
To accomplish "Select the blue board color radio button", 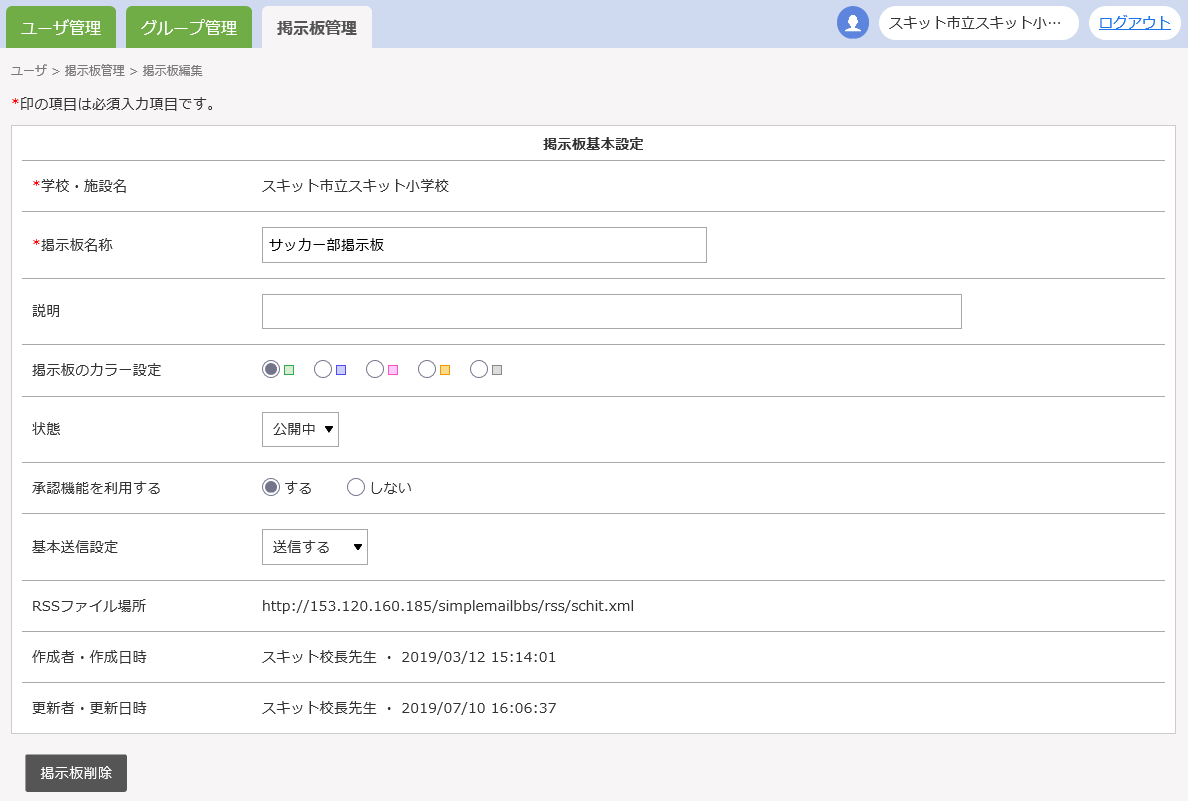I will [x=323, y=369].
